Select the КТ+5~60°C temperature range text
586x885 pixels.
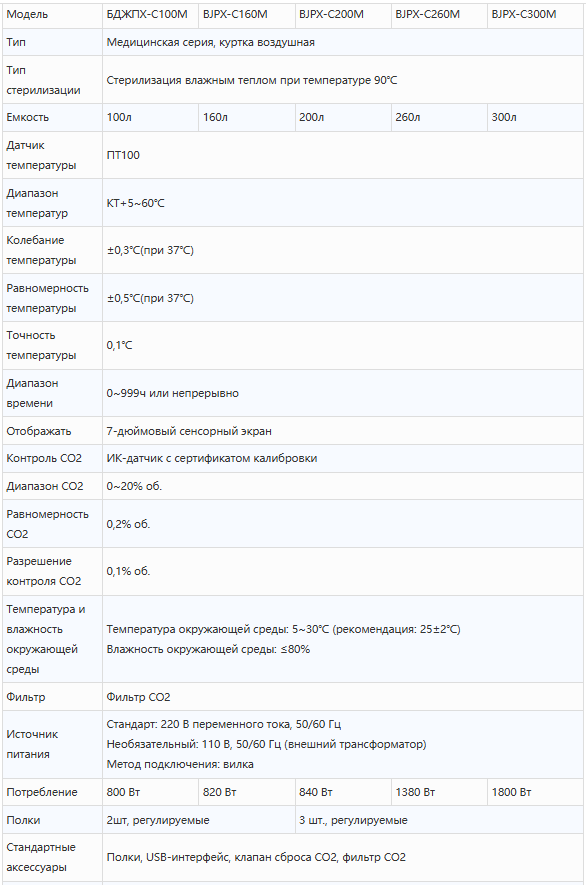pyautogui.click(x=135, y=203)
